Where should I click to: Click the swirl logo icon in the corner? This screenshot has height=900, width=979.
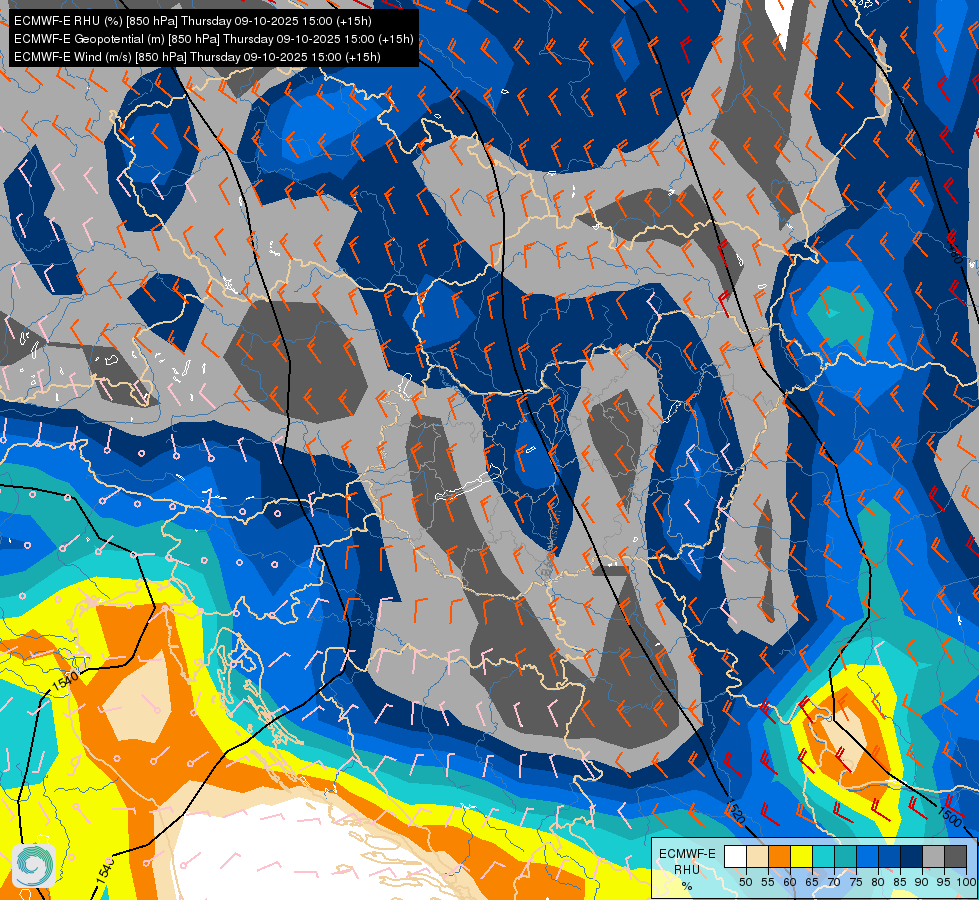(x=34, y=866)
